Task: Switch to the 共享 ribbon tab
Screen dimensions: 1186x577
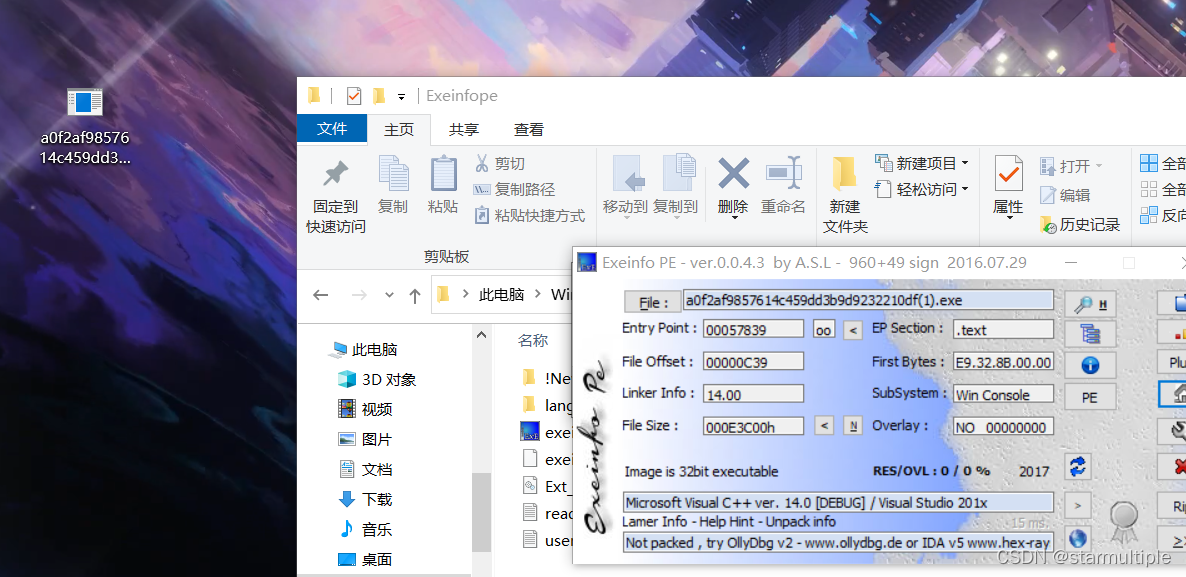Action: 464,129
